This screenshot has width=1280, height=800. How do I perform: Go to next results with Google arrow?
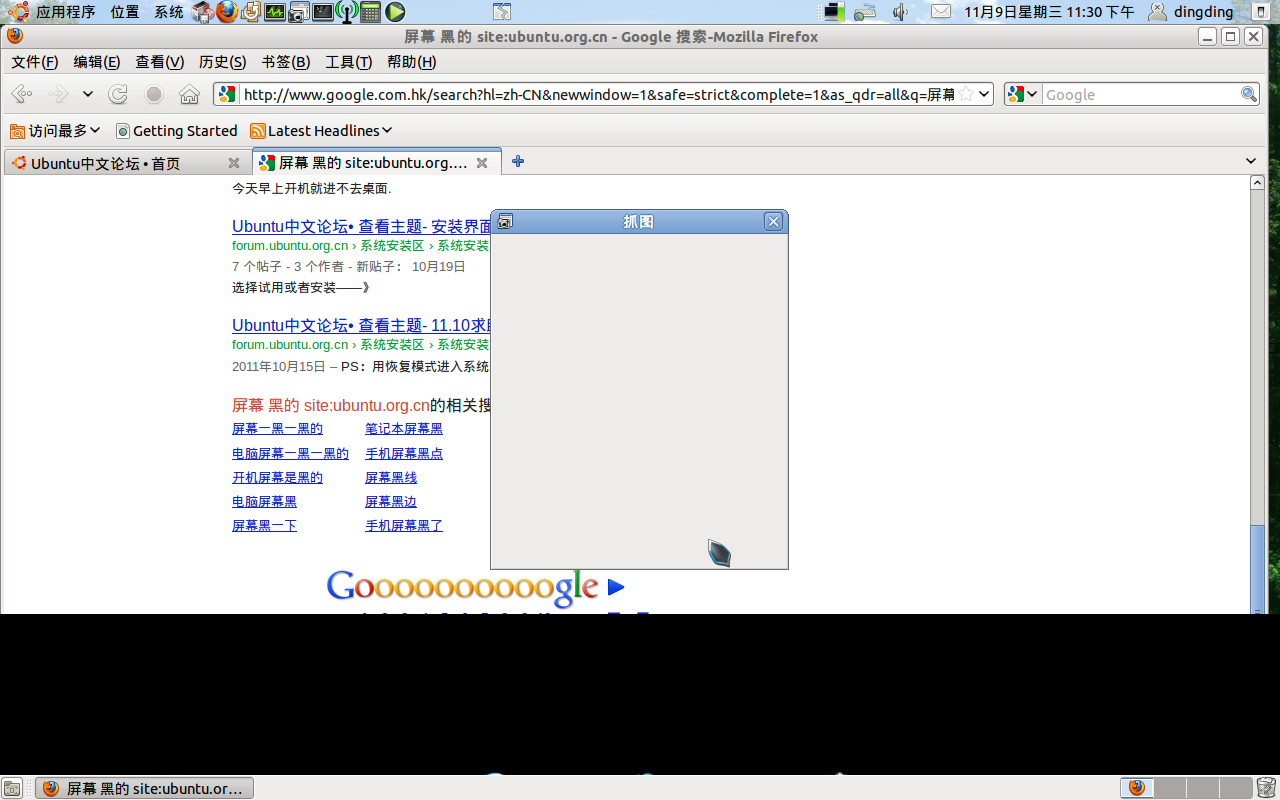point(615,587)
